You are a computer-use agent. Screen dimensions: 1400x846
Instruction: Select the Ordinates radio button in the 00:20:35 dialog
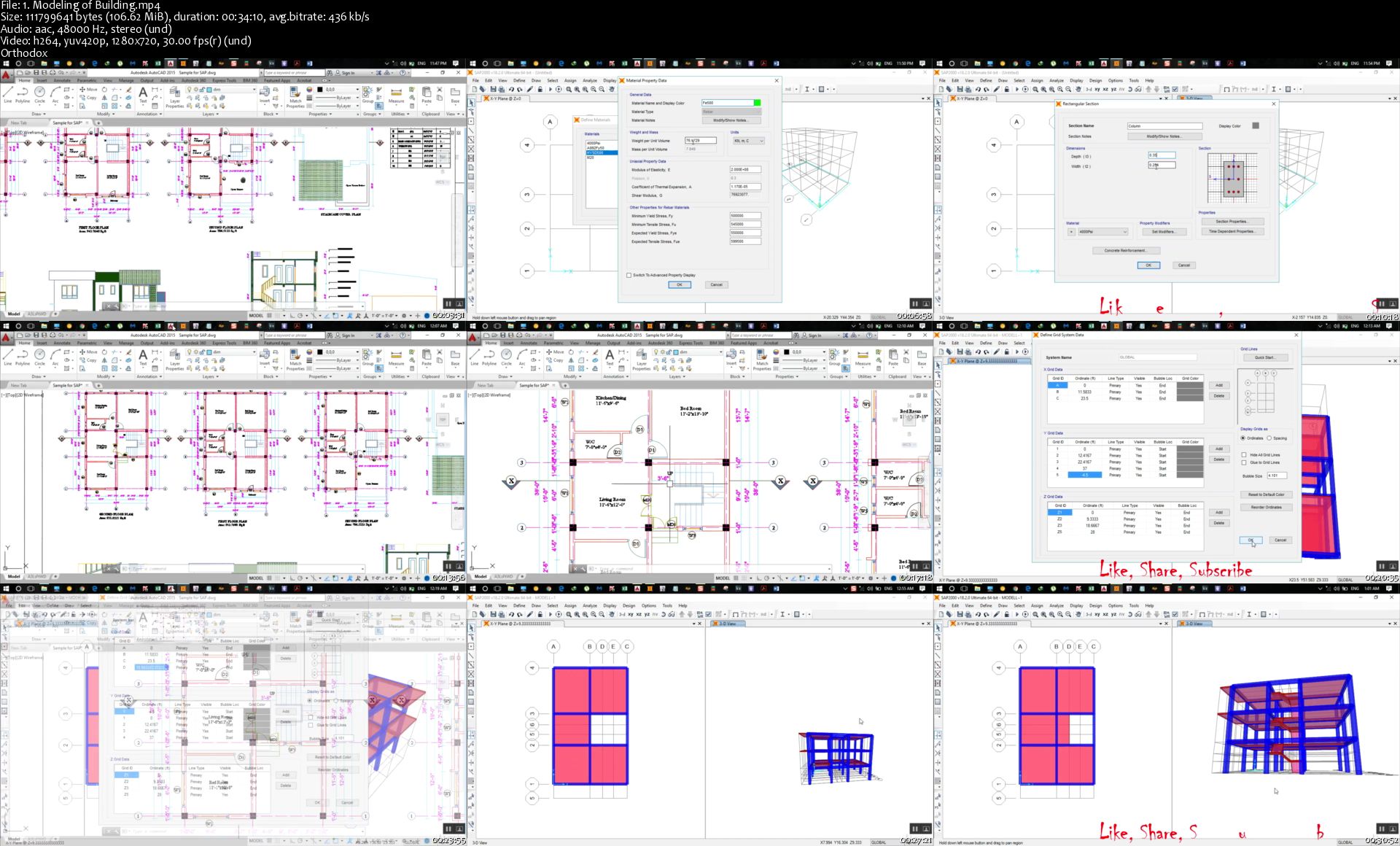[1242, 438]
